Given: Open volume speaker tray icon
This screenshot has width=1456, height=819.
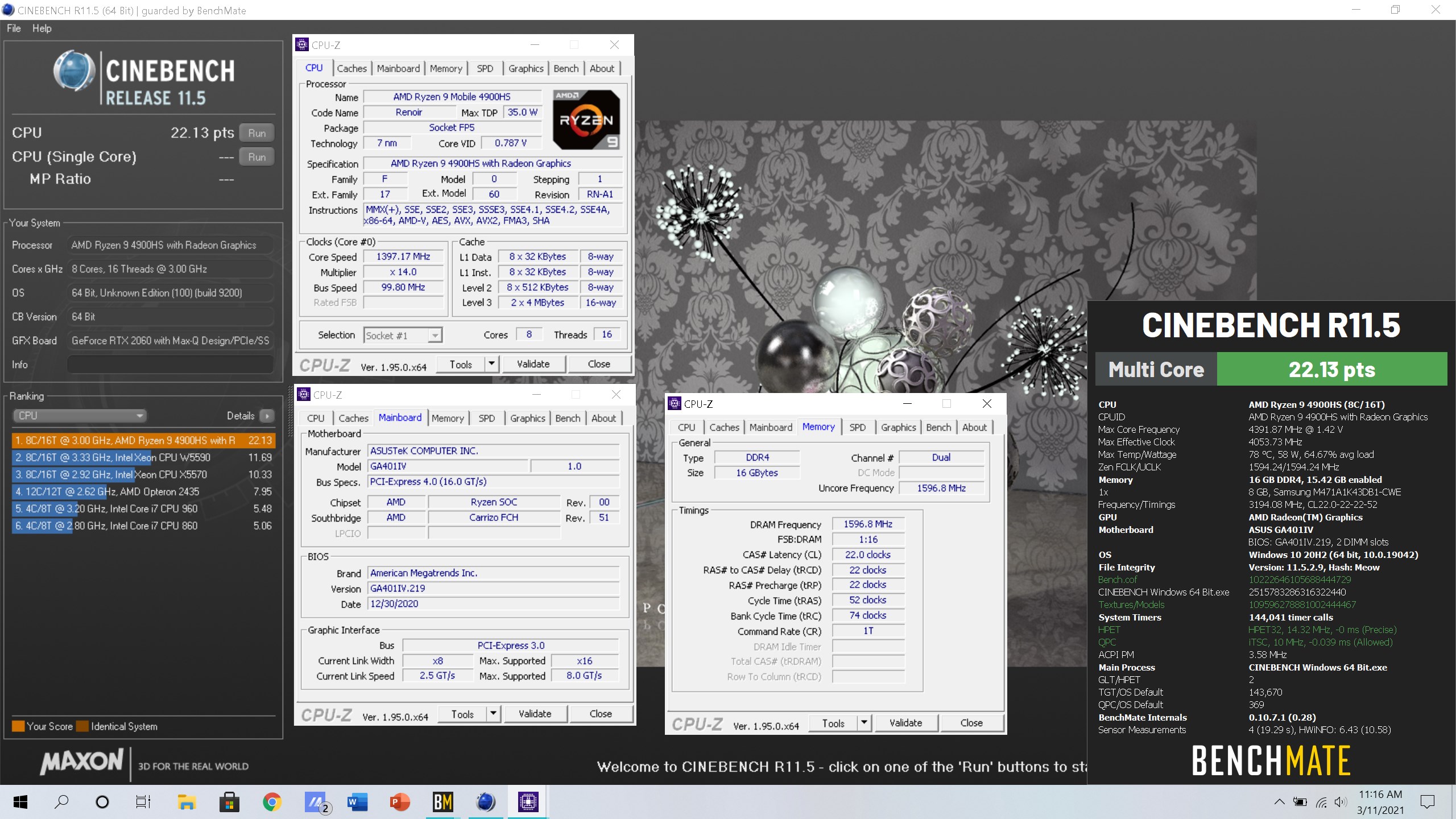Looking at the screenshot, I should tap(1341, 802).
